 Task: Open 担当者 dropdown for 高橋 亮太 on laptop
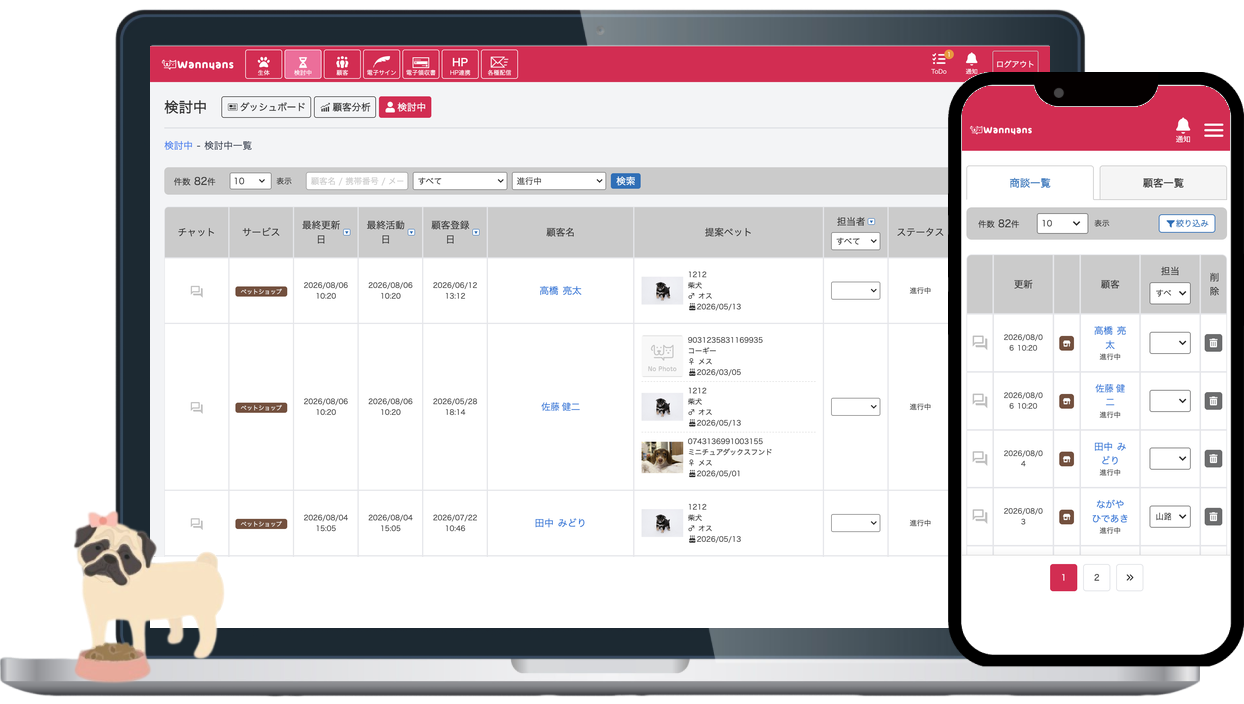855,291
